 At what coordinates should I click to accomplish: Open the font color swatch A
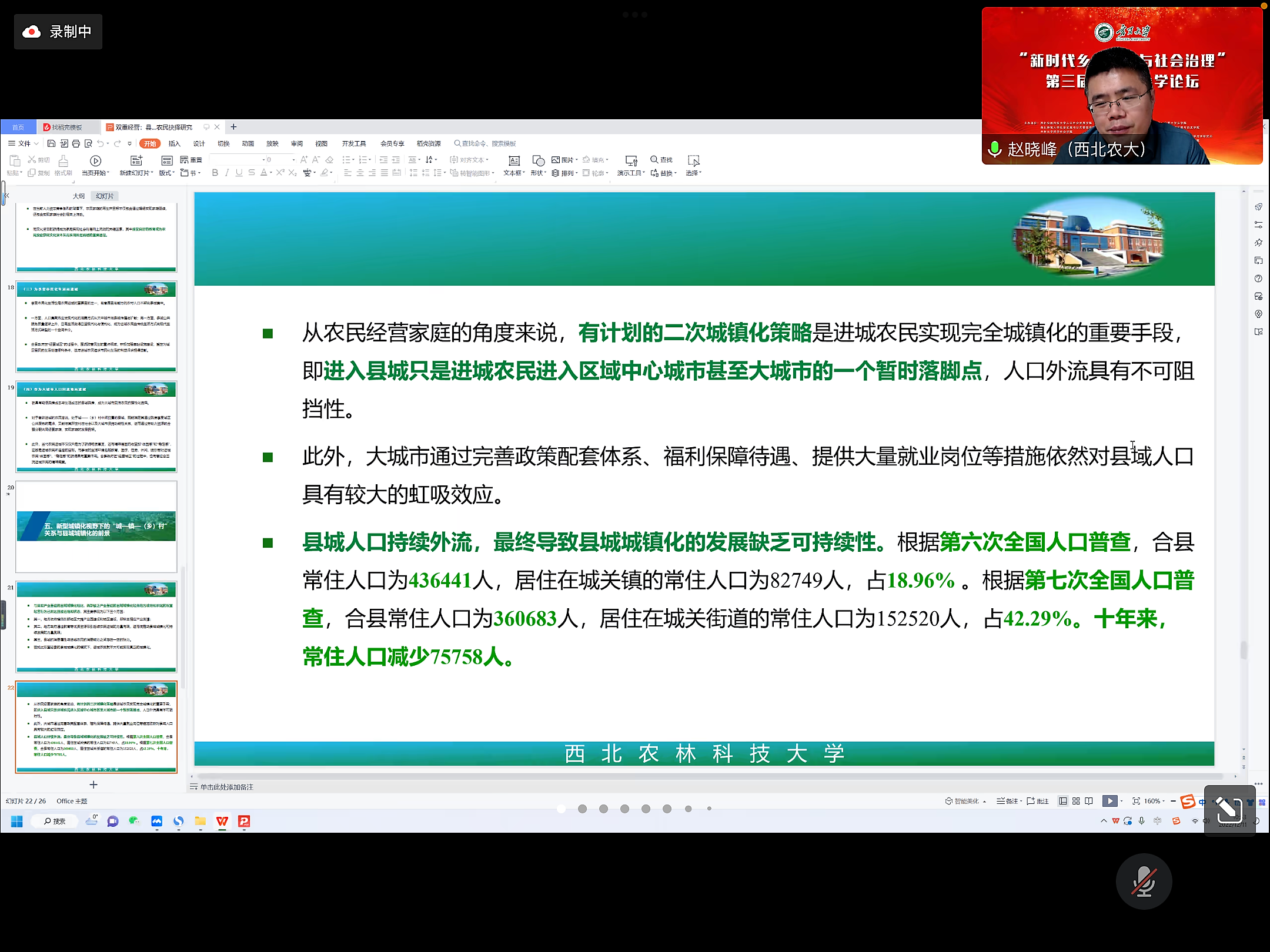[x=264, y=173]
